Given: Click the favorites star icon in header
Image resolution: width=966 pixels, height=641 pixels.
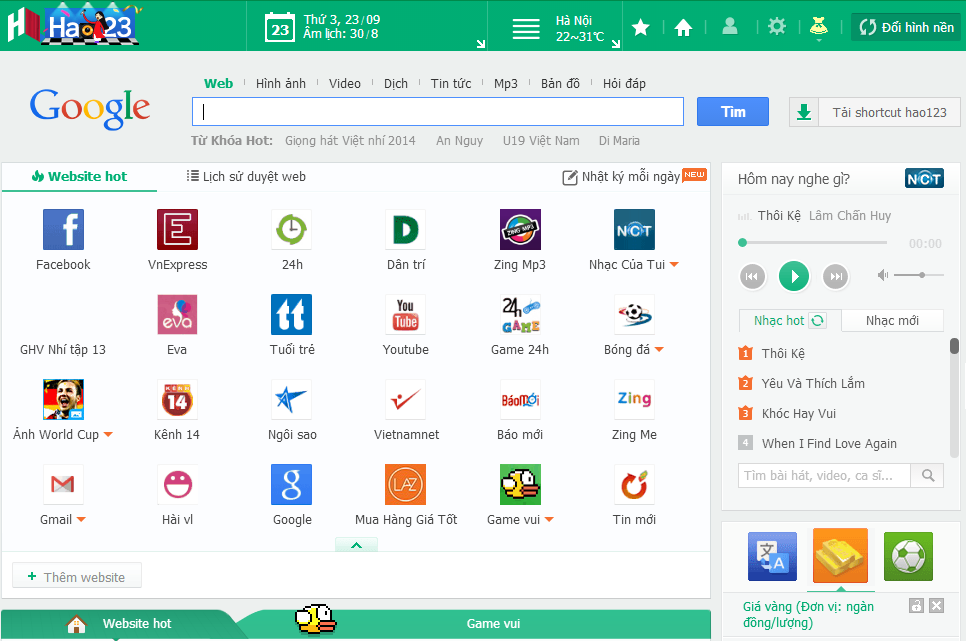Looking at the screenshot, I should click(641, 27).
